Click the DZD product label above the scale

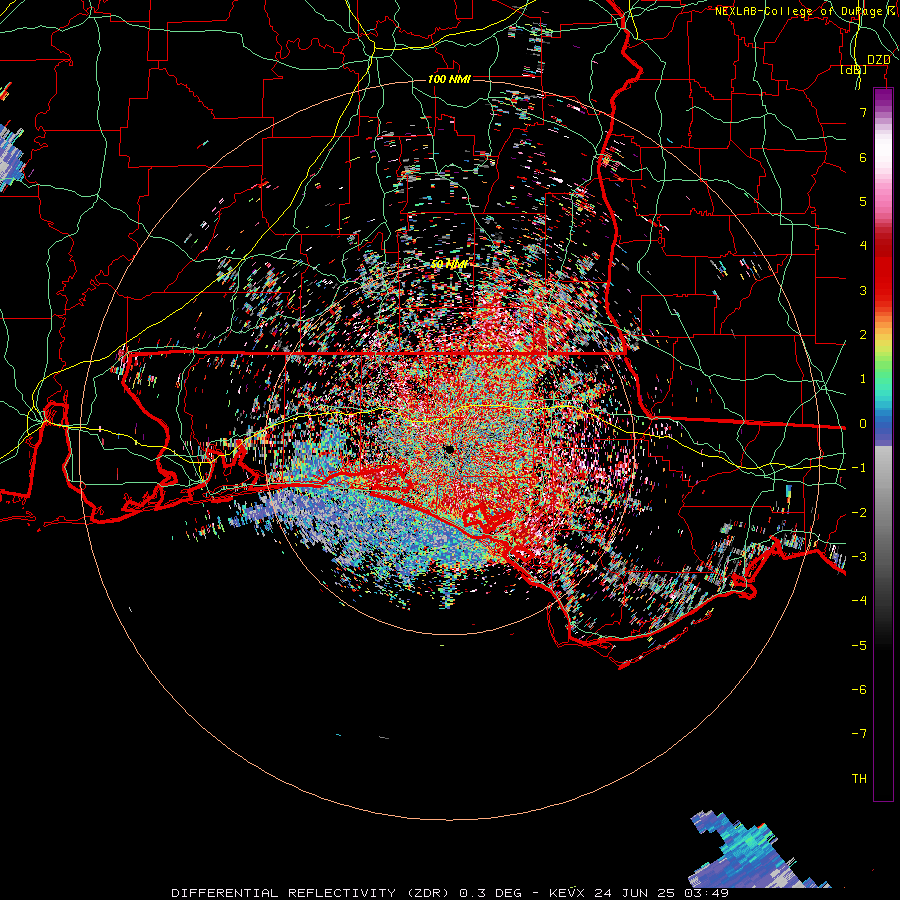coord(878,60)
